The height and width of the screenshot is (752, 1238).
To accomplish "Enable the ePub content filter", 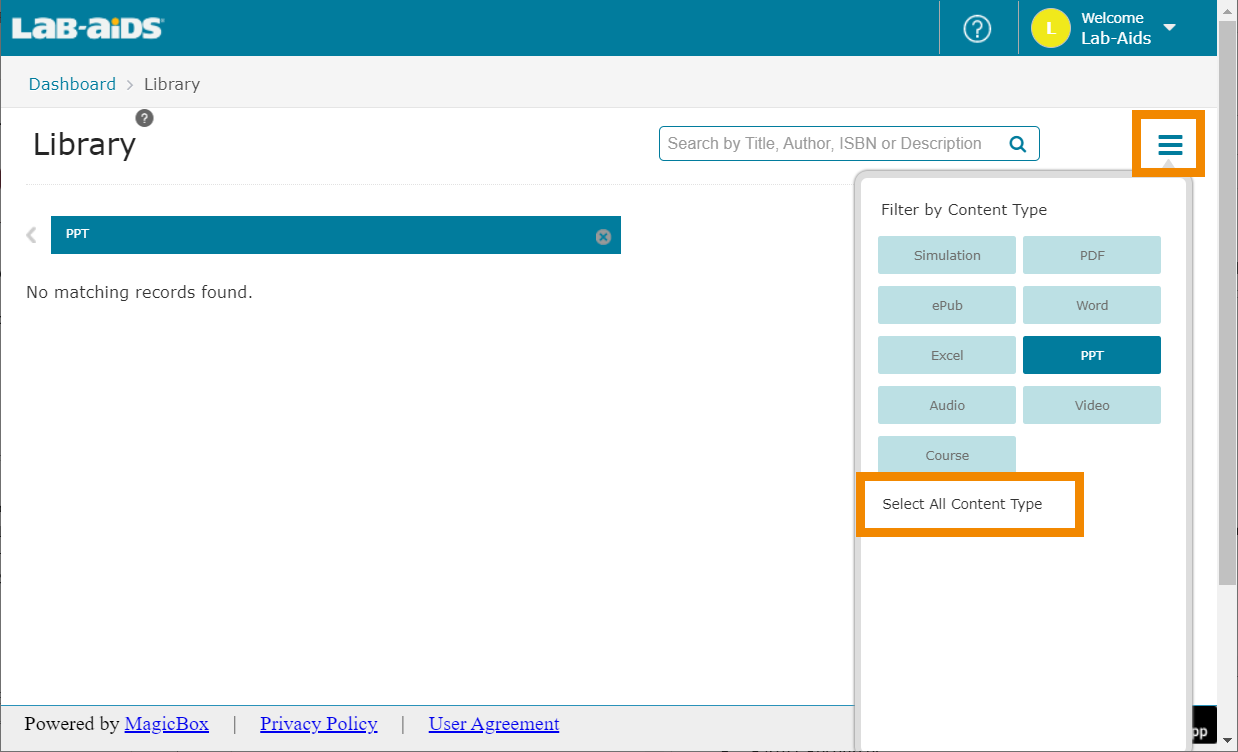I will coord(946,305).
